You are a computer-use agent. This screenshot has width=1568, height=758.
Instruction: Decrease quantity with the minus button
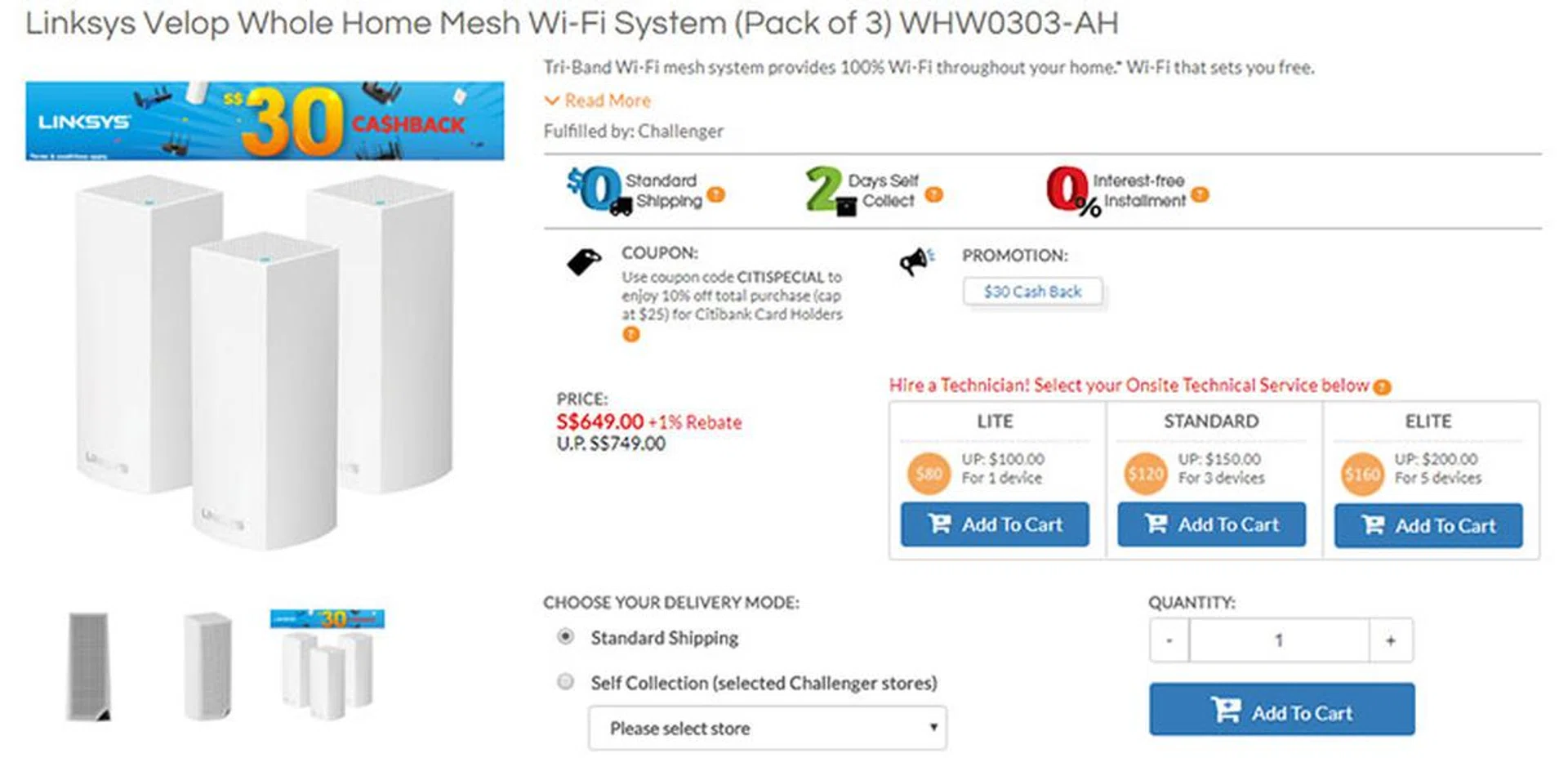(1169, 640)
